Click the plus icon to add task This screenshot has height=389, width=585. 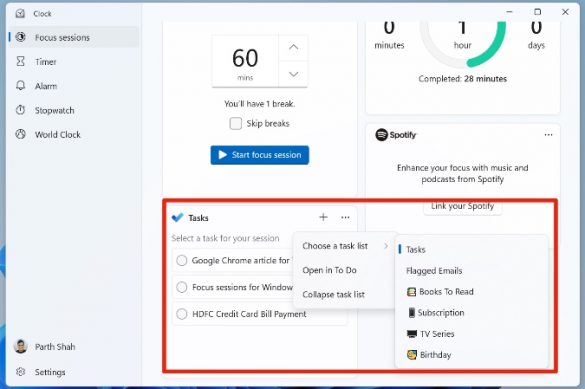[x=323, y=217]
